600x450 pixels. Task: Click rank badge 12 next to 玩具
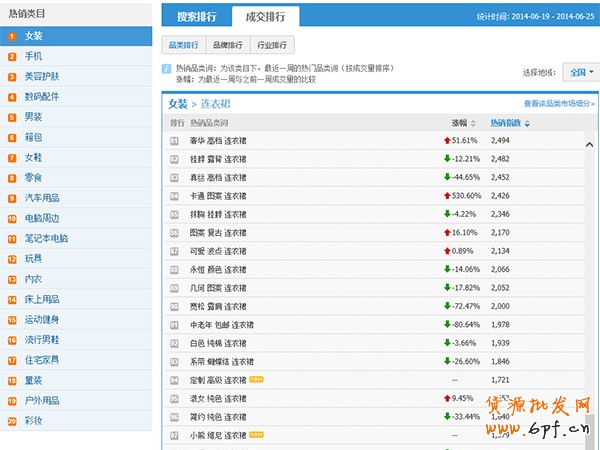(x=12, y=260)
